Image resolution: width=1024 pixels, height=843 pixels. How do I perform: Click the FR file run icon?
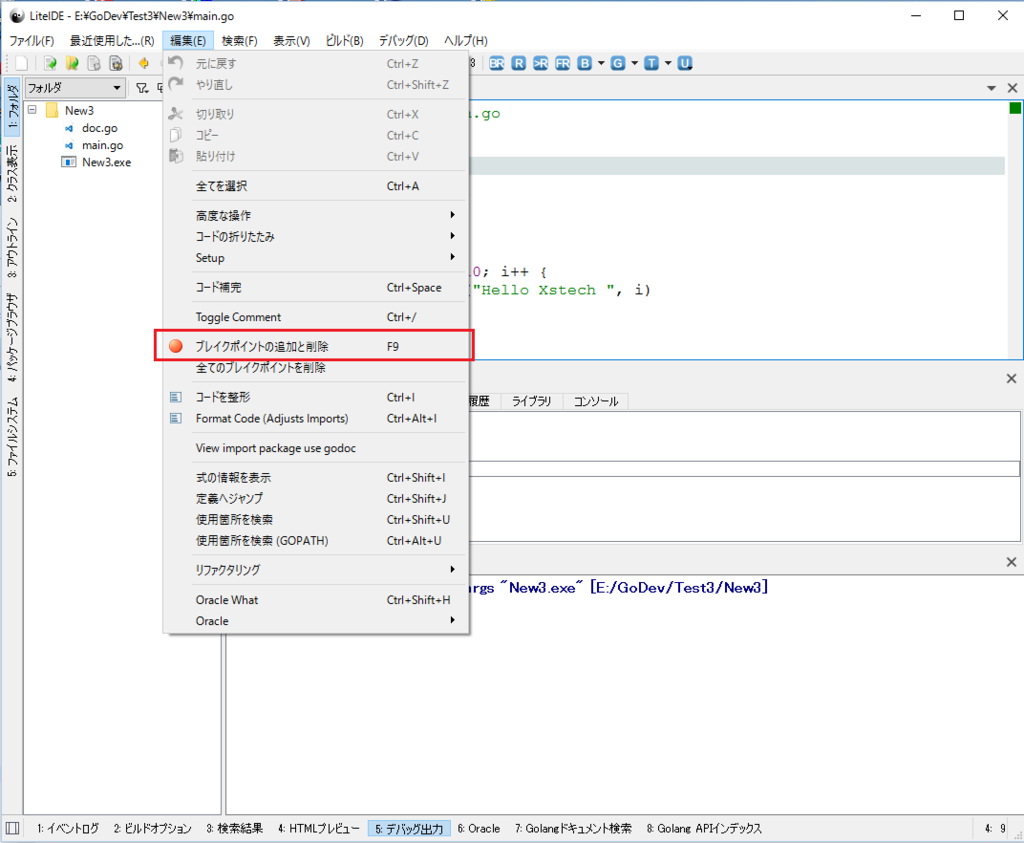pyautogui.click(x=562, y=63)
